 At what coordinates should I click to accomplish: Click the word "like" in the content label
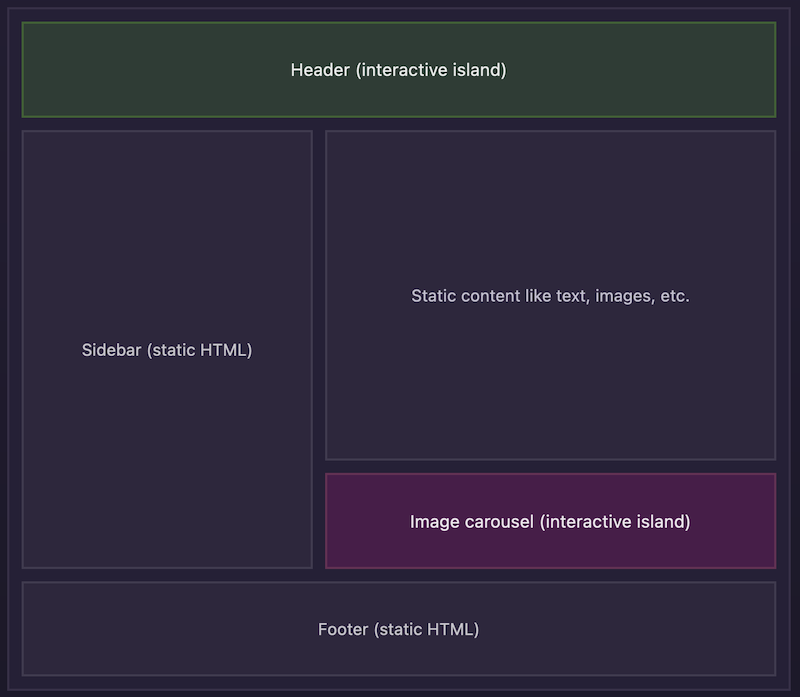(x=537, y=296)
